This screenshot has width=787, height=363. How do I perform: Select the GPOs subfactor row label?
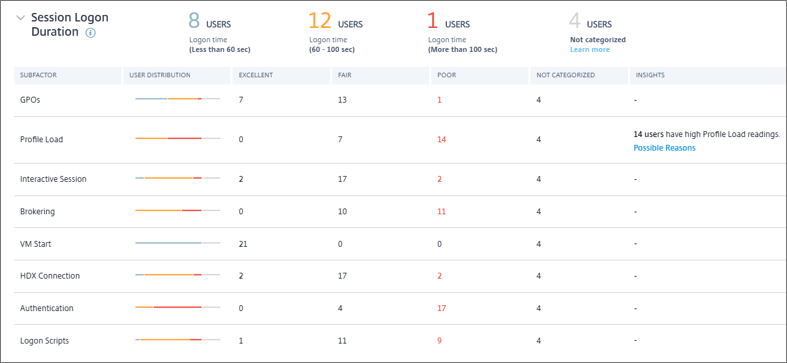tap(30, 100)
